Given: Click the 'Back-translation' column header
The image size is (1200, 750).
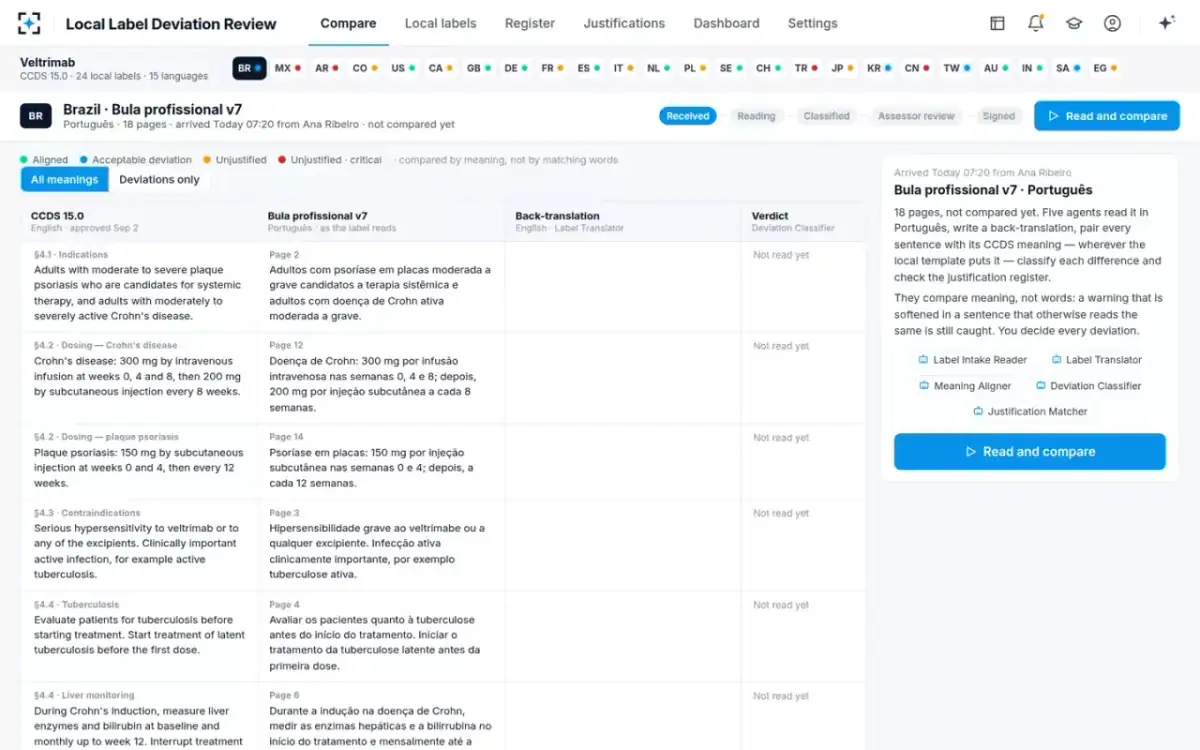Looking at the screenshot, I should point(557,215).
